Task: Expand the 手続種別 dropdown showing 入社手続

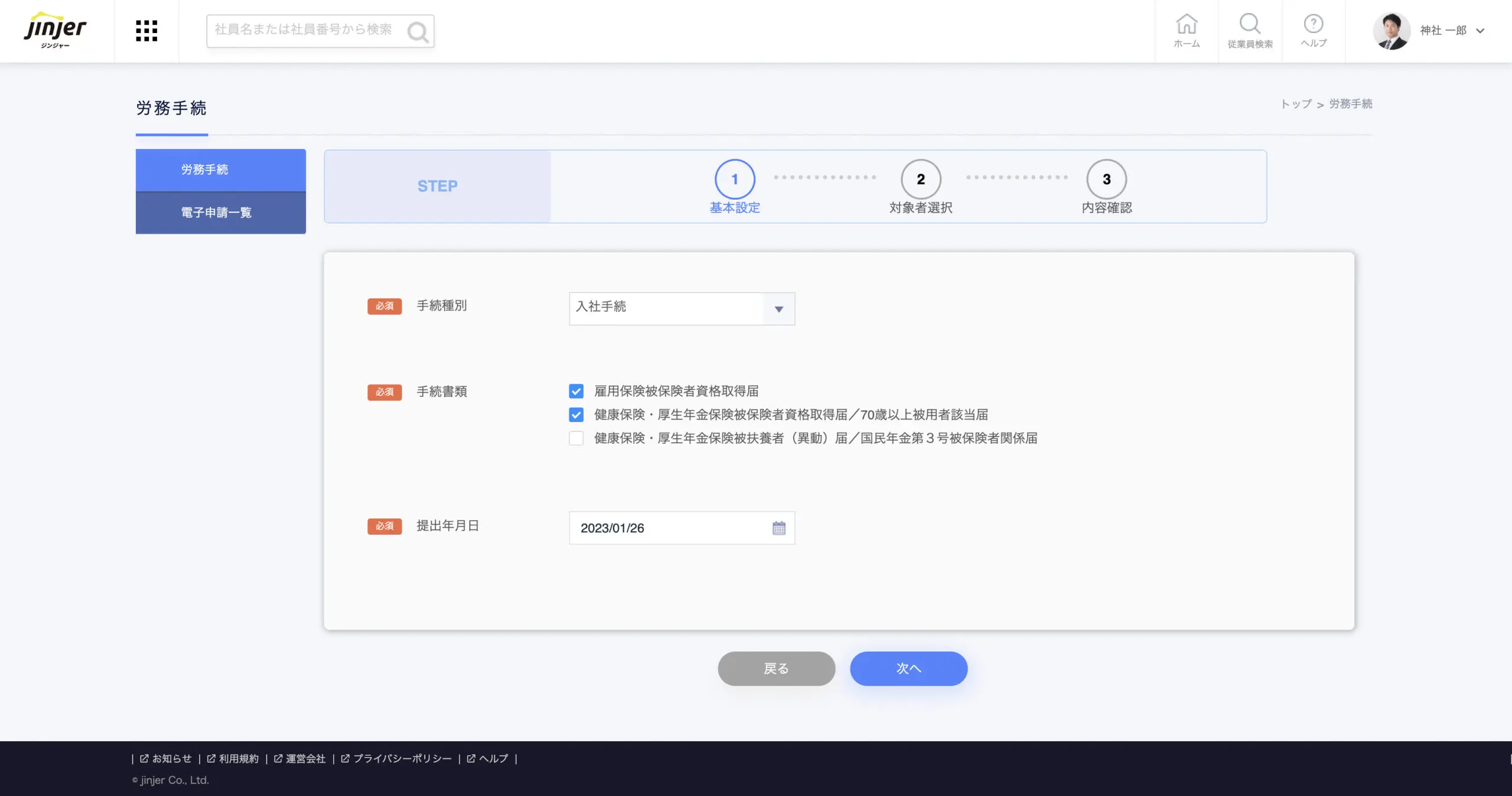Action: [682, 308]
